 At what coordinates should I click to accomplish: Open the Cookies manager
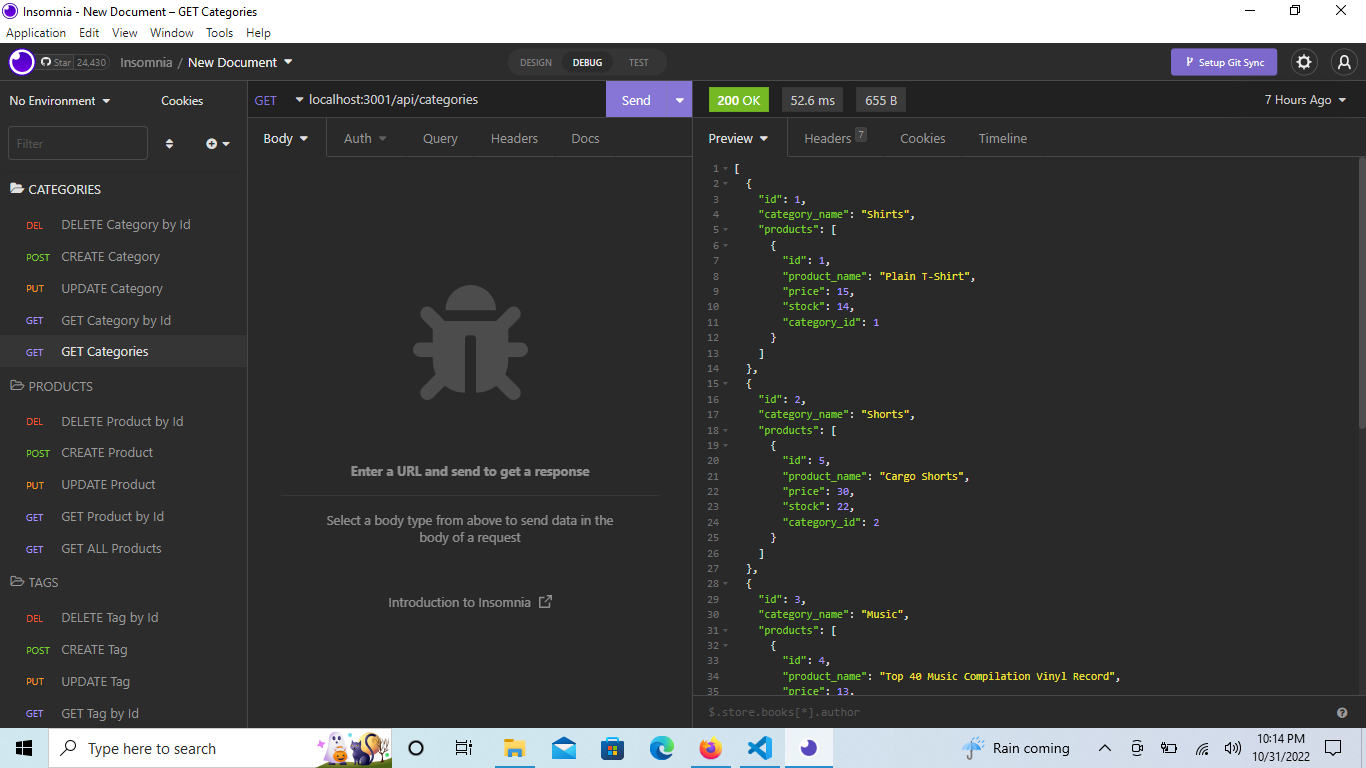click(x=181, y=100)
